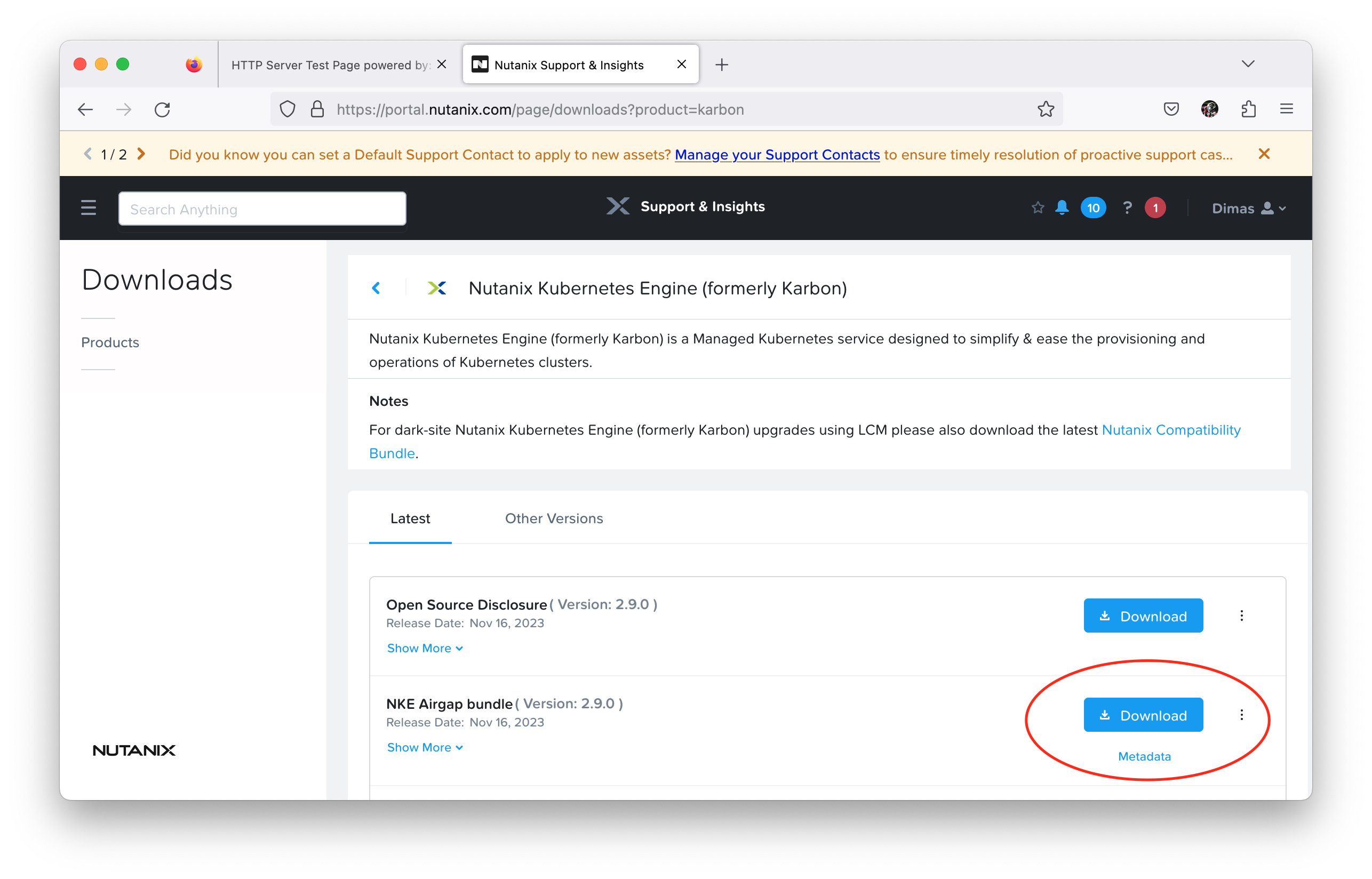This screenshot has width=1372, height=879.
Task: Open the three-dot menu for NKE Airgap bundle
Action: coord(1241,715)
